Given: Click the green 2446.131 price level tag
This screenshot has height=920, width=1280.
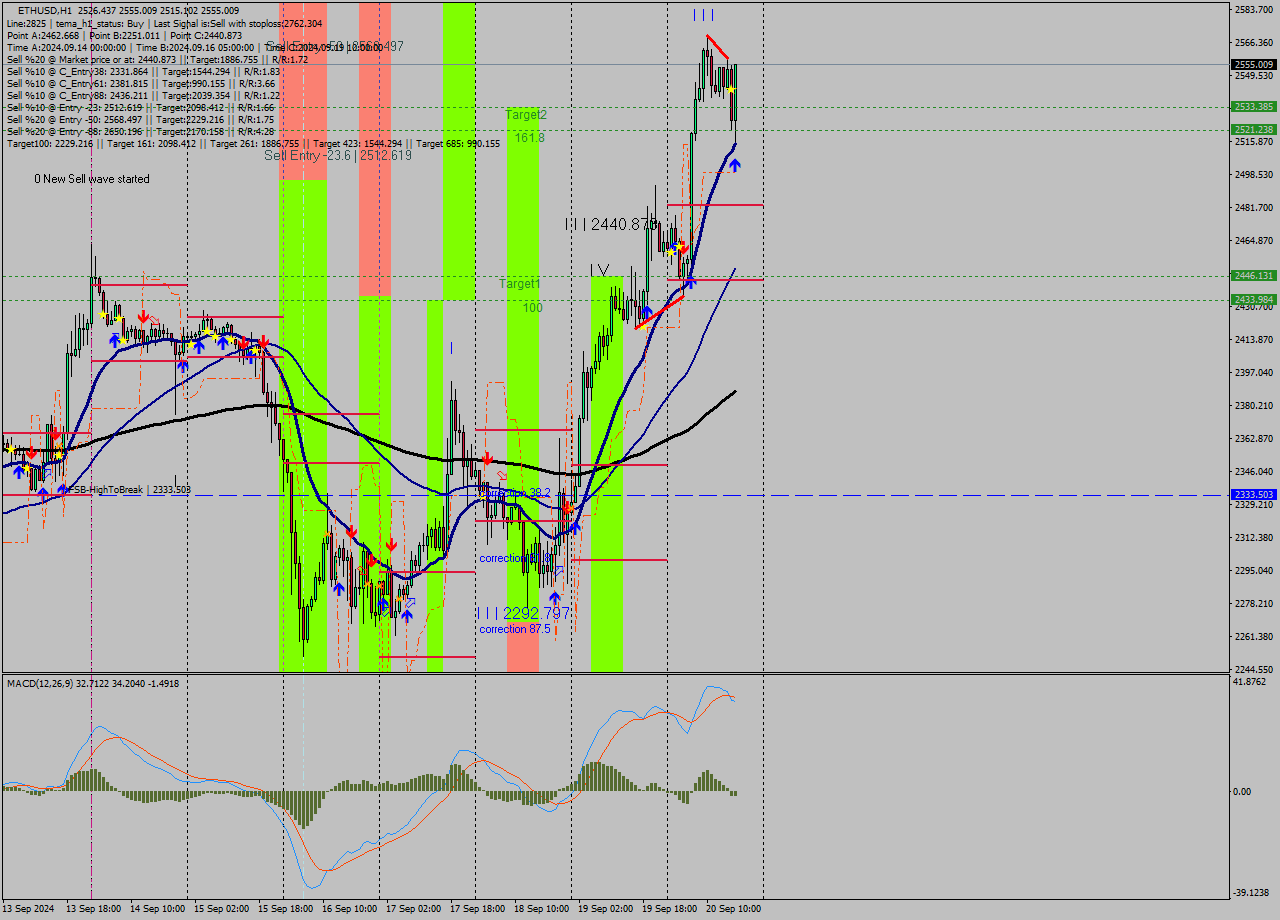Looking at the screenshot, I should coord(1253,275).
